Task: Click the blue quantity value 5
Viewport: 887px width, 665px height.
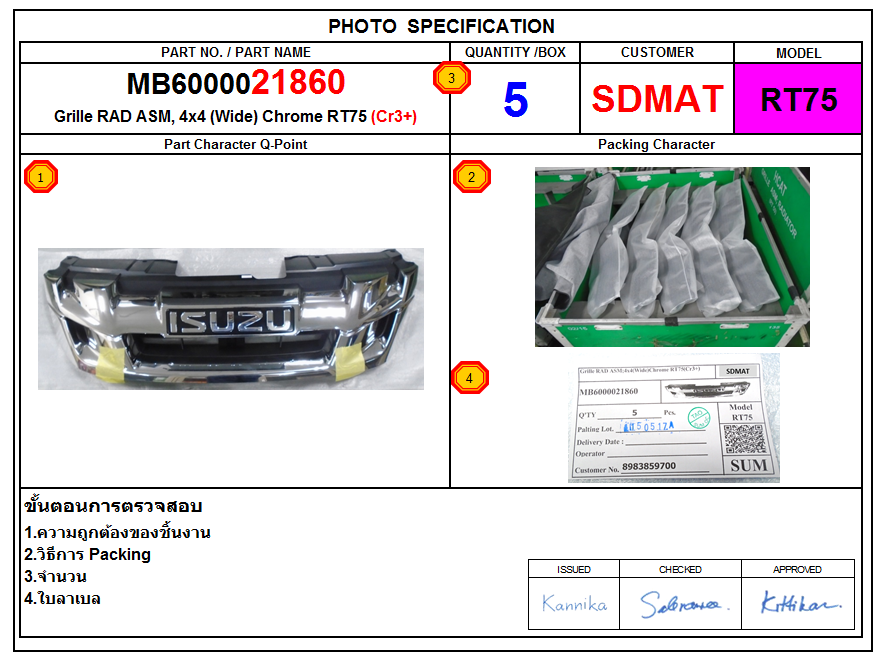Action: (516, 100)
